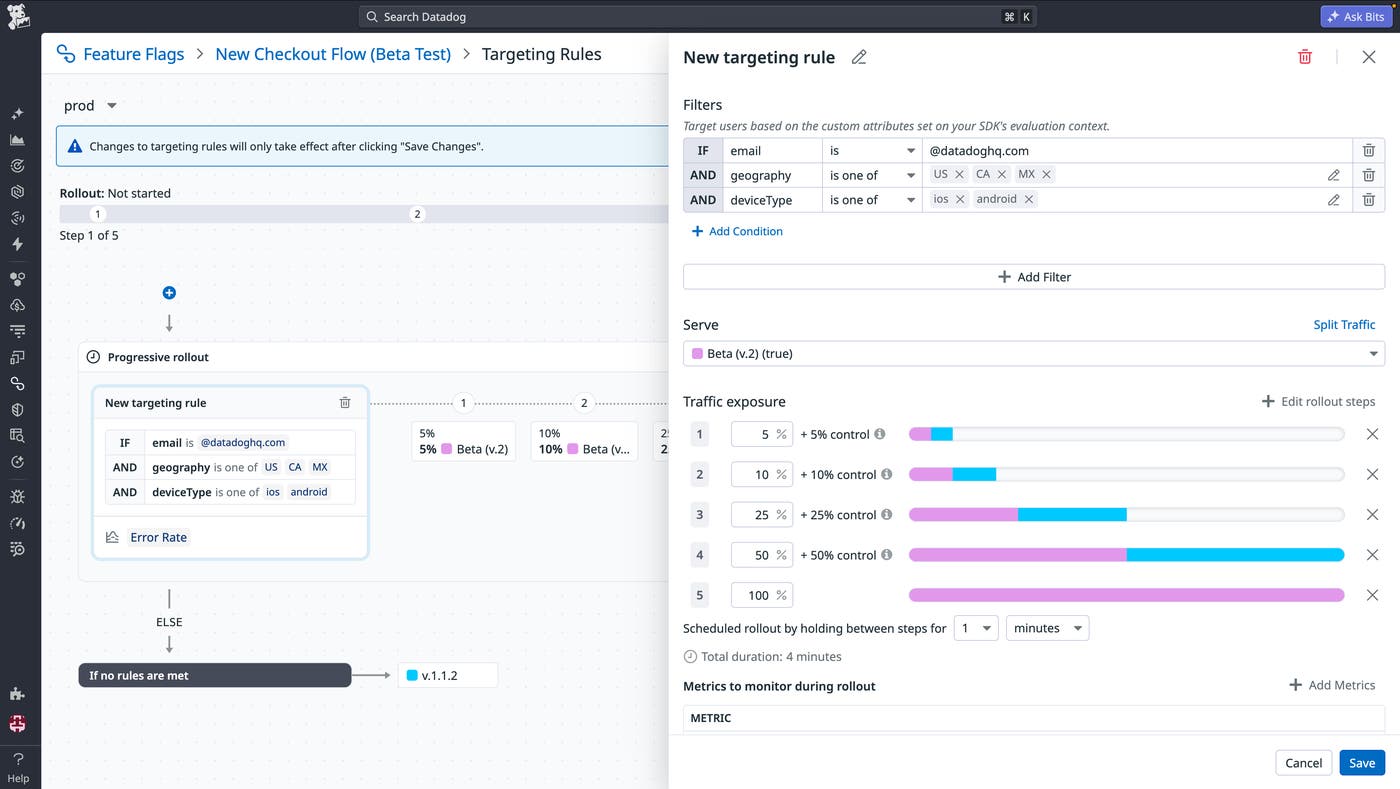Open the lightning bolt icon in the sidebar

tap(17, 244)
